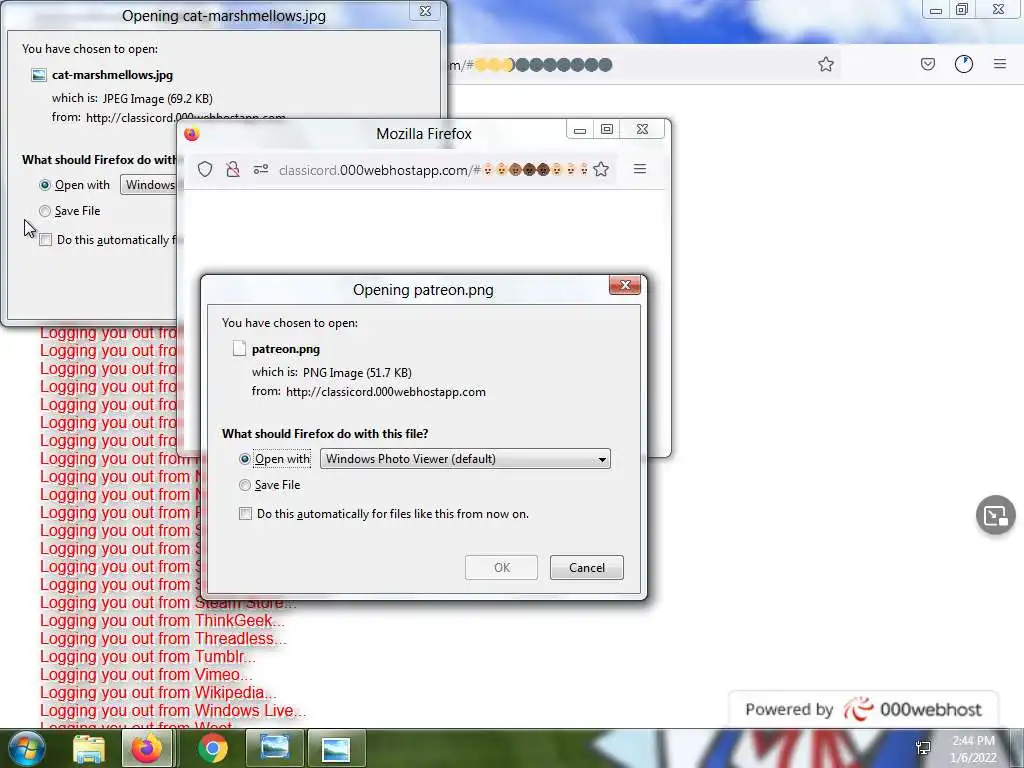Image resolution: width=1024 pixels, height=768 pixels.
Task: Open first photo viewer taskbar item
Action: [x=274, y=748]
